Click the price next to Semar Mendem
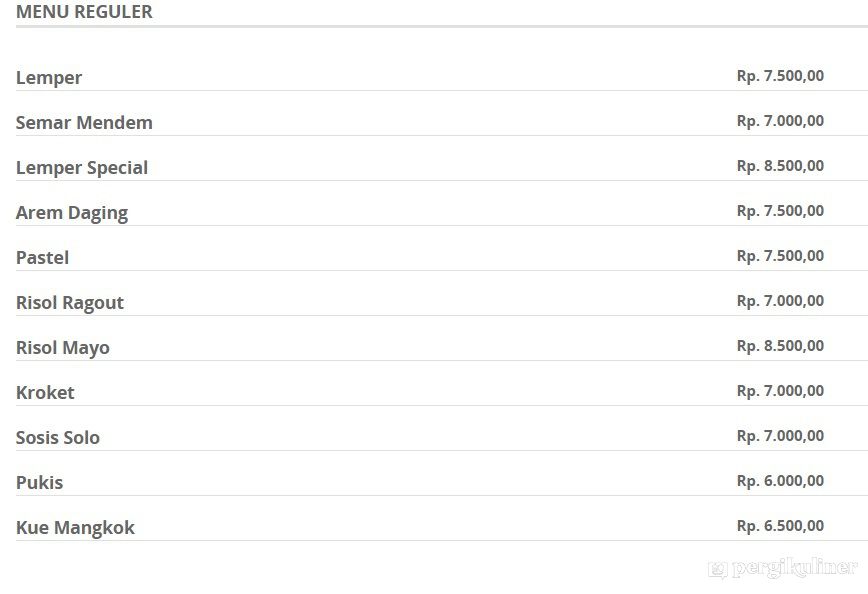Image resolution: width=868 pixels, height=594 pixels. click(x=780, y=121)
